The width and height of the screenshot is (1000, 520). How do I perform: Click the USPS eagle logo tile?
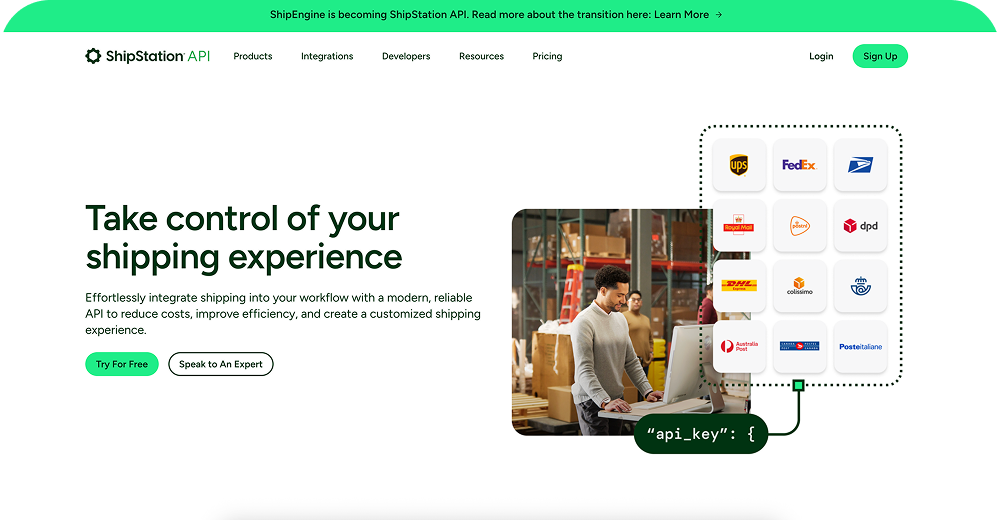pos(860,165)
